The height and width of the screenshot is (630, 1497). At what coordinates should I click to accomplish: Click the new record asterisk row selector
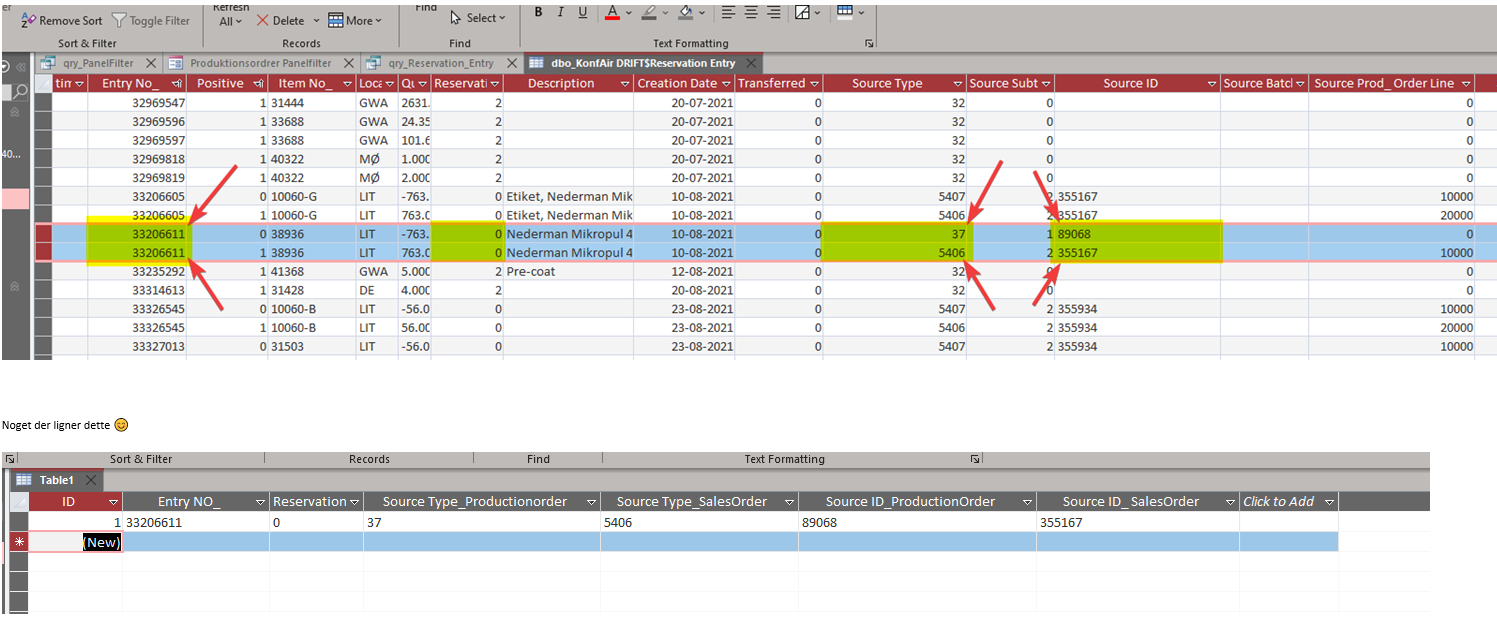click(19, 542)
